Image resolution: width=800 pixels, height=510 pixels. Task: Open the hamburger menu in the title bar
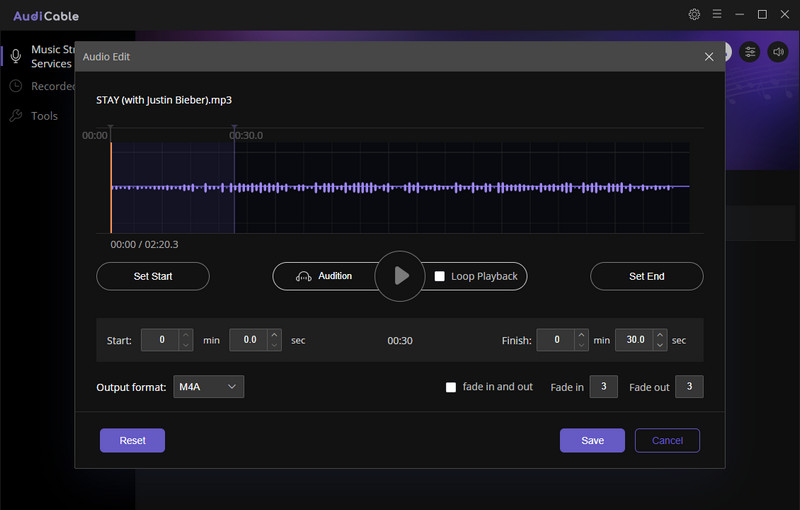pos(717,14)
